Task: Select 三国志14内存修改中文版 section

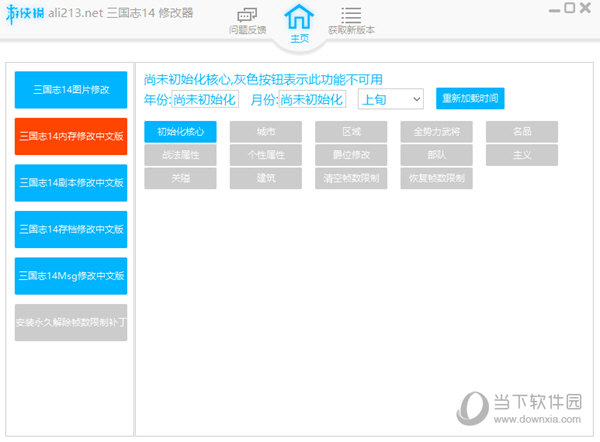Action: click(x=71, y=137)
